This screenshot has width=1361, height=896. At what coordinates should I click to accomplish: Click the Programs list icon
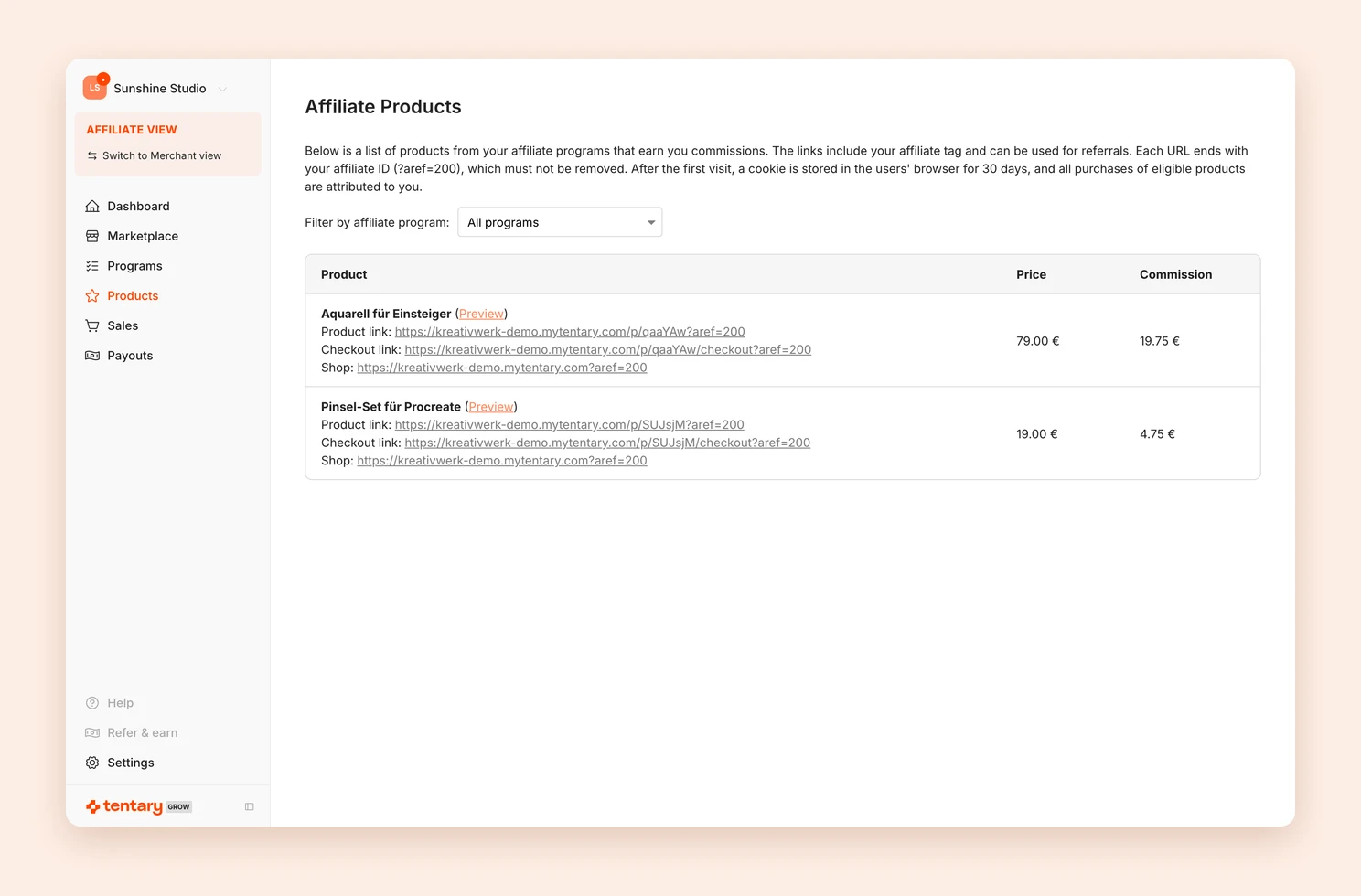[x=92, y=266]
